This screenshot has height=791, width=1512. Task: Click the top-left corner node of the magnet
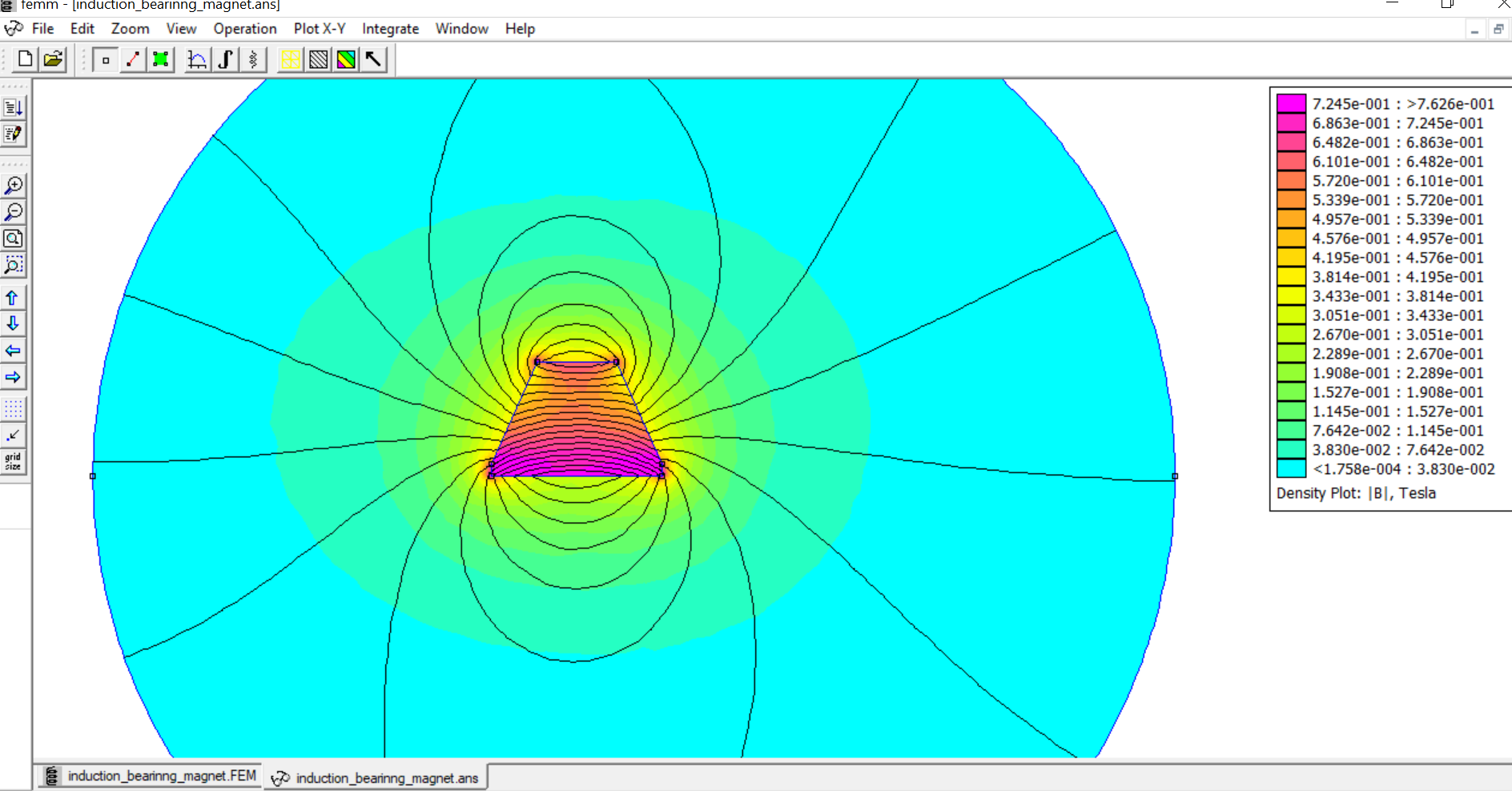tap(537, 362)
